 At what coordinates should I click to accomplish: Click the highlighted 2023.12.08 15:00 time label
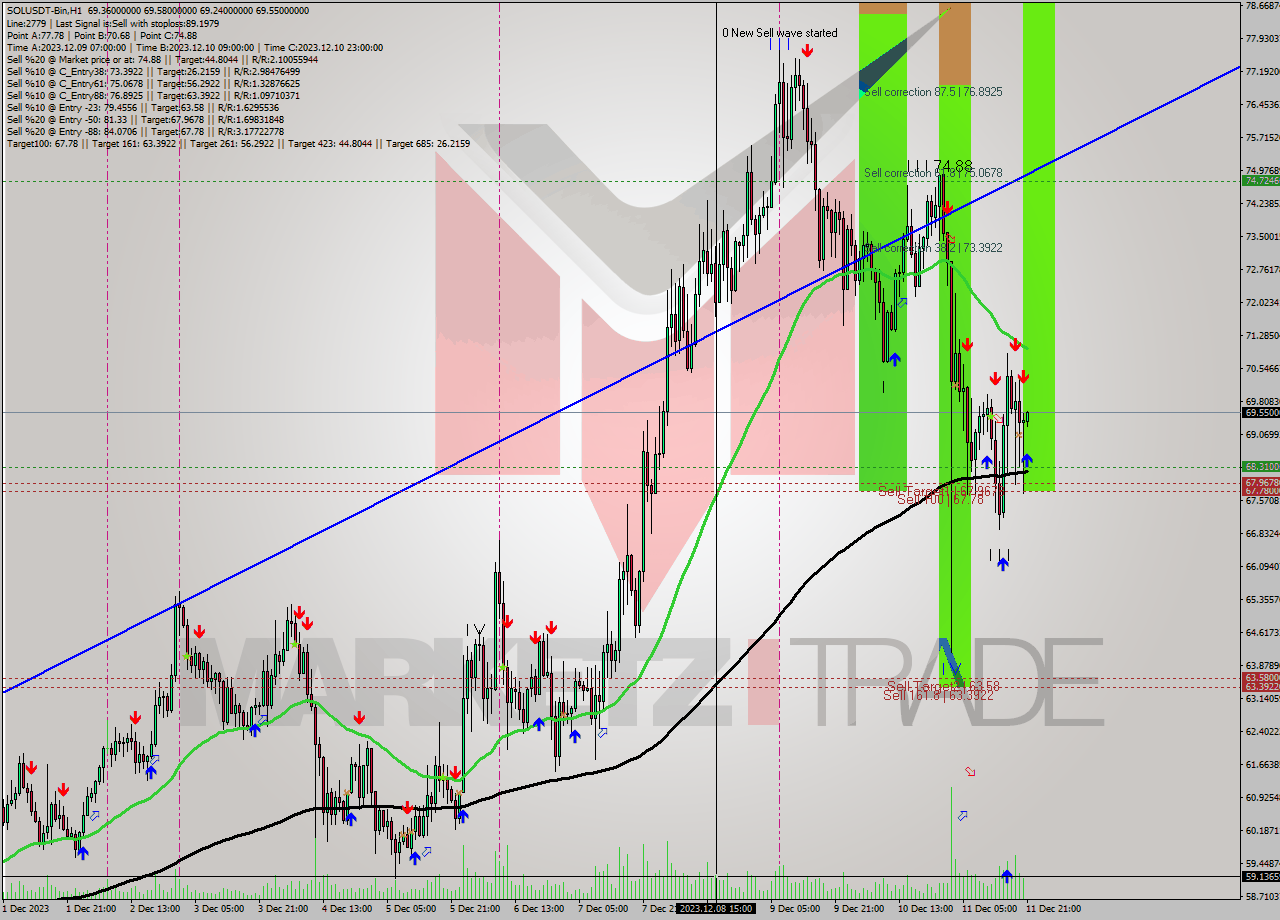(715, 909)
